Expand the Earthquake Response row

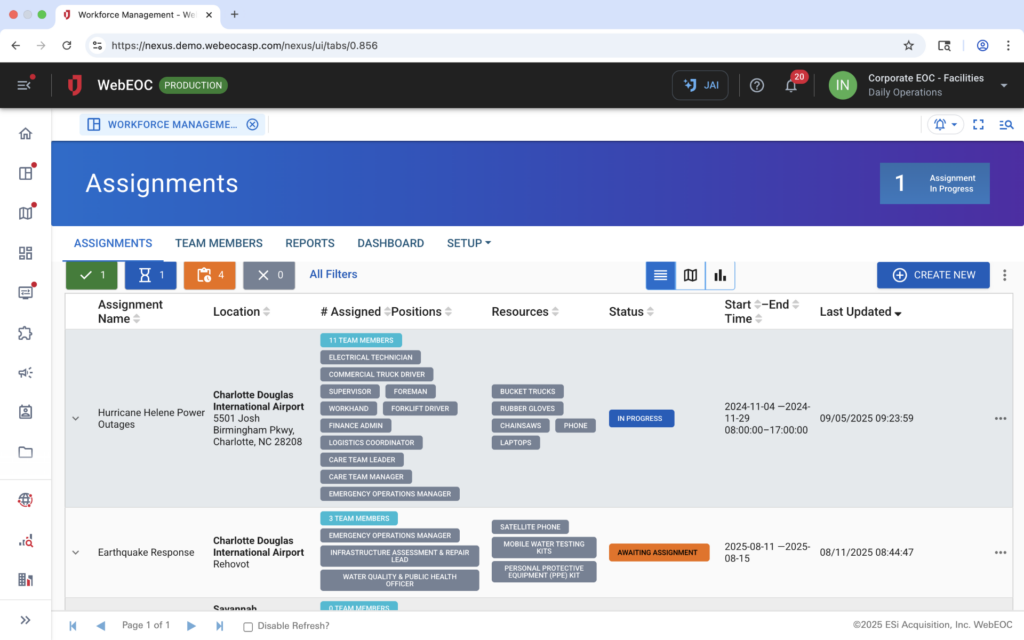76,552
